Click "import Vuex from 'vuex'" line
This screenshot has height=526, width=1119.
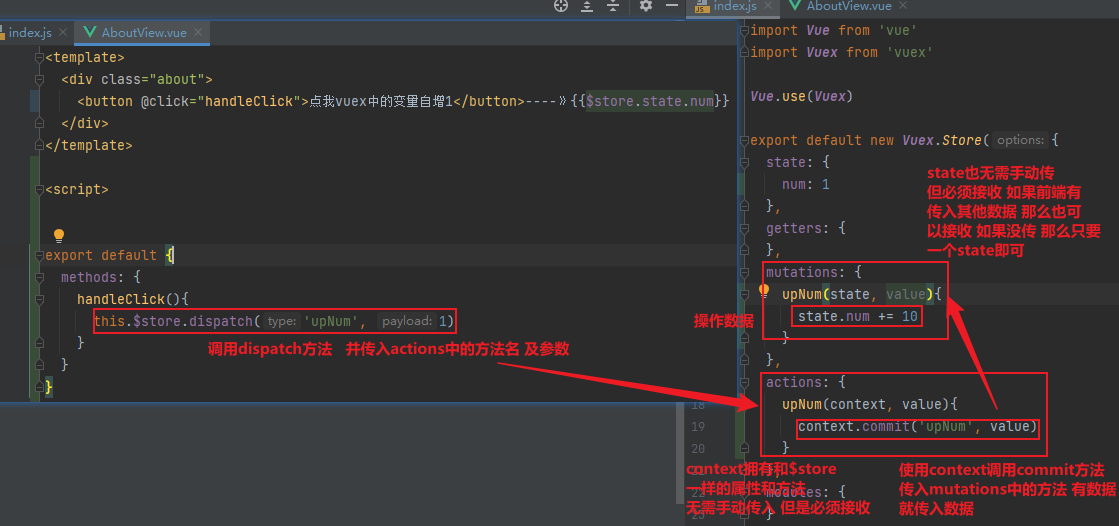pos(842,52)
